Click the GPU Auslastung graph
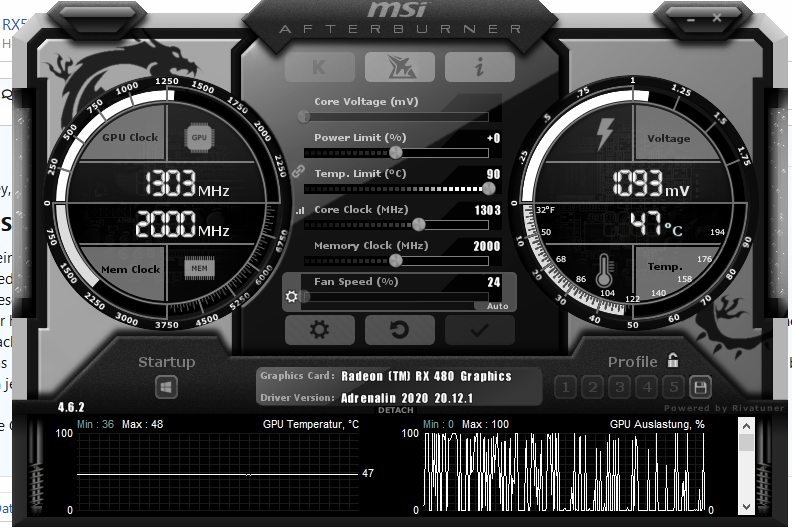This screenshot has width=792, height=528. [564, 472]
